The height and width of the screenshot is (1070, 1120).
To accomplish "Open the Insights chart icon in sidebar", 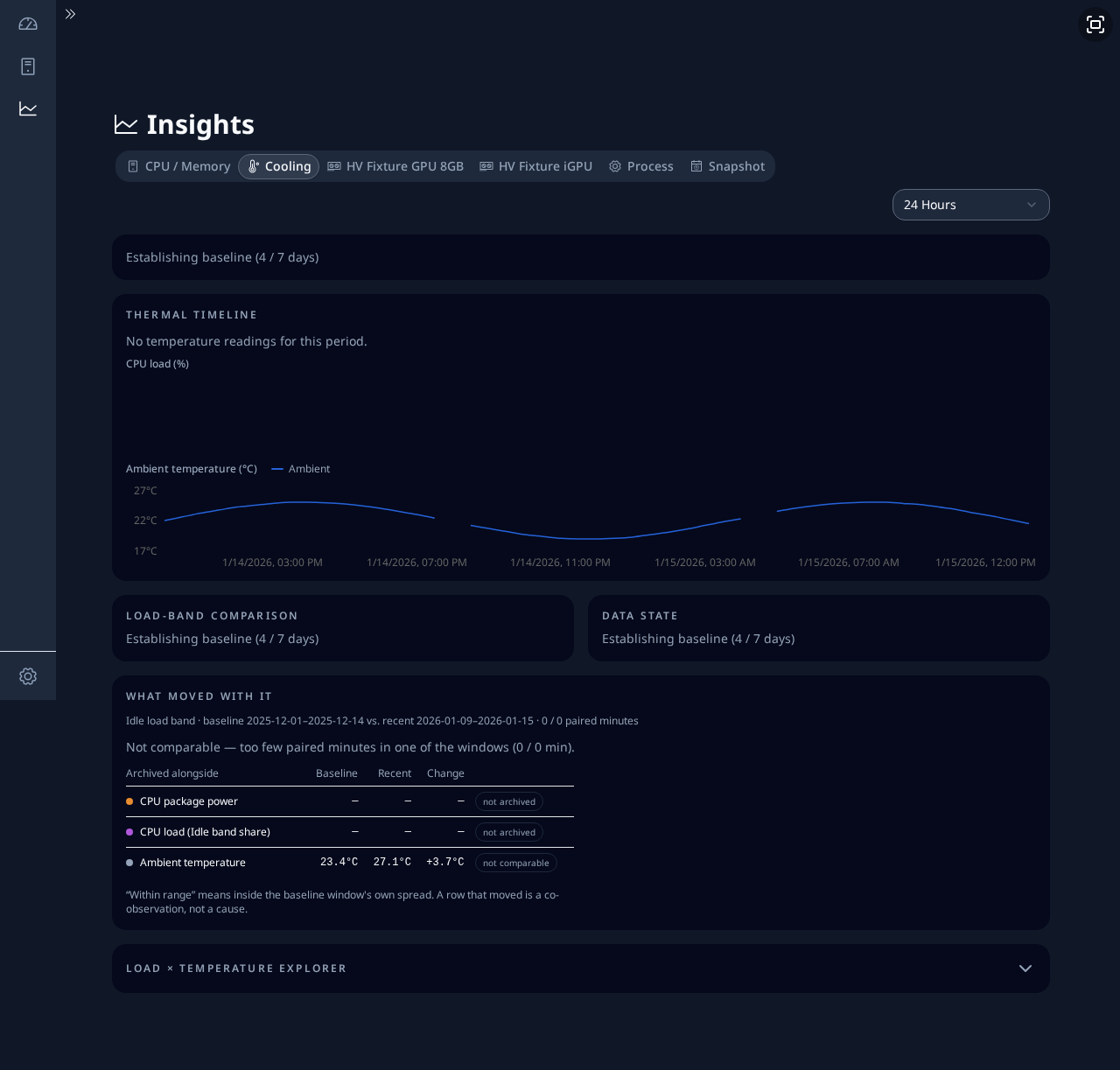I will pos(28,108).
